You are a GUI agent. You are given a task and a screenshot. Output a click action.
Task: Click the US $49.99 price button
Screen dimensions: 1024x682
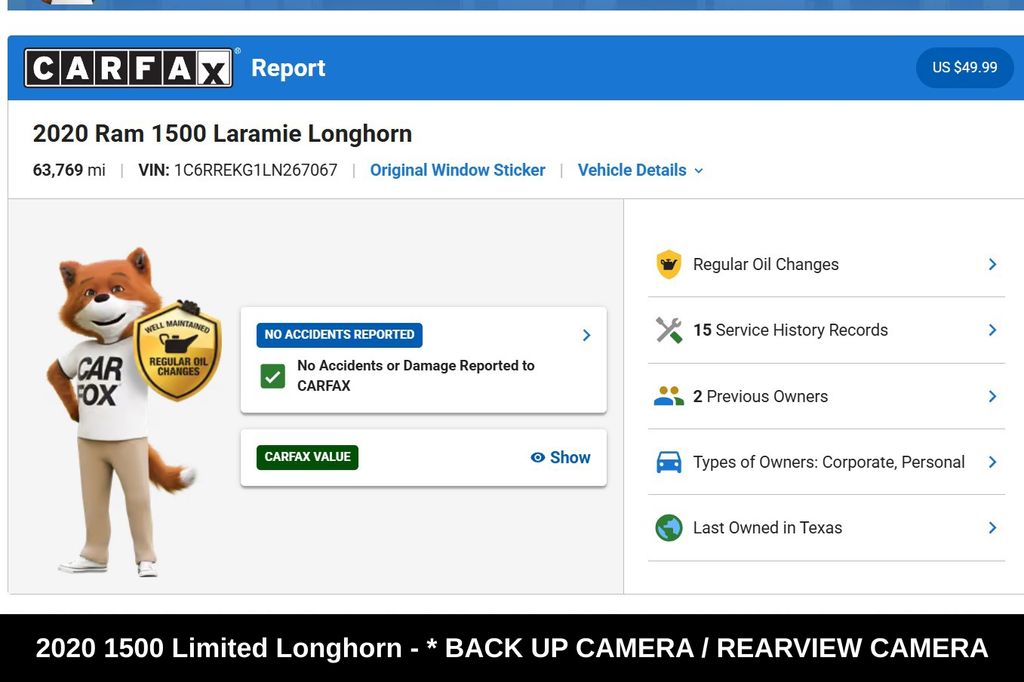(964, 67)
